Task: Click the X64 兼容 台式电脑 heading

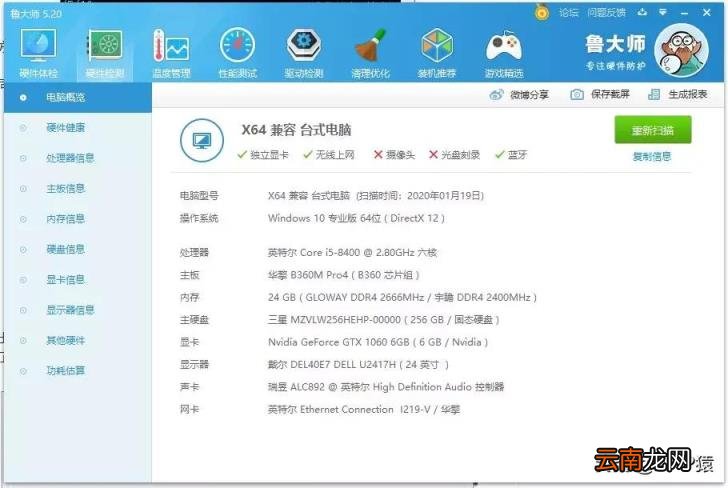Action: [x=296, y=130]
